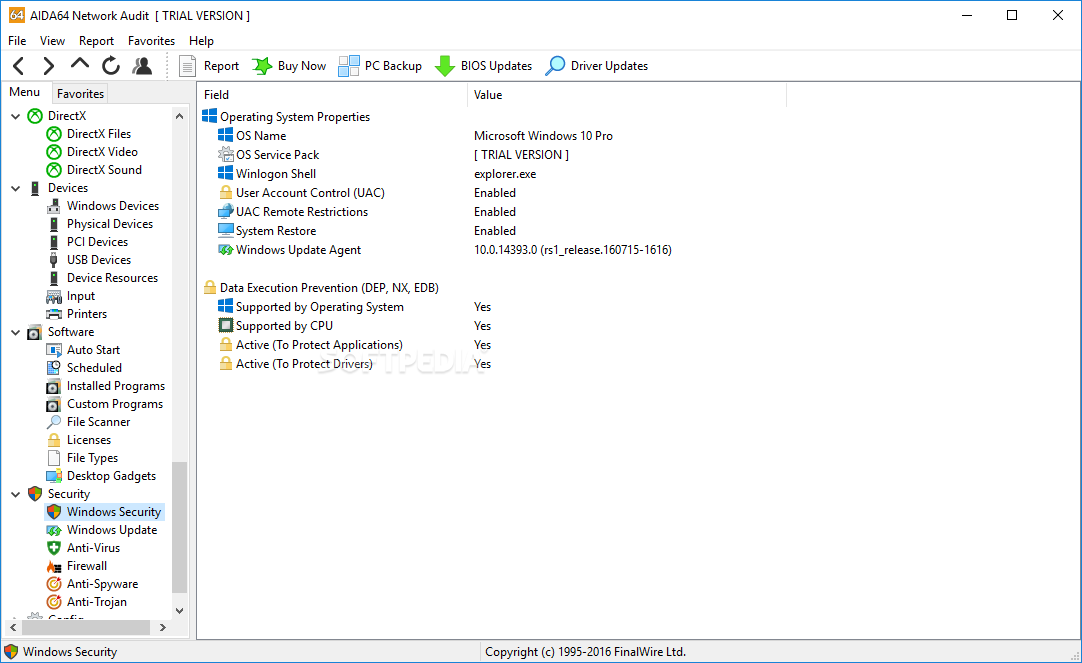The image size is (1082, 663).
Task: Select Device Resources in the tree
Action: [x=102, y=277]
